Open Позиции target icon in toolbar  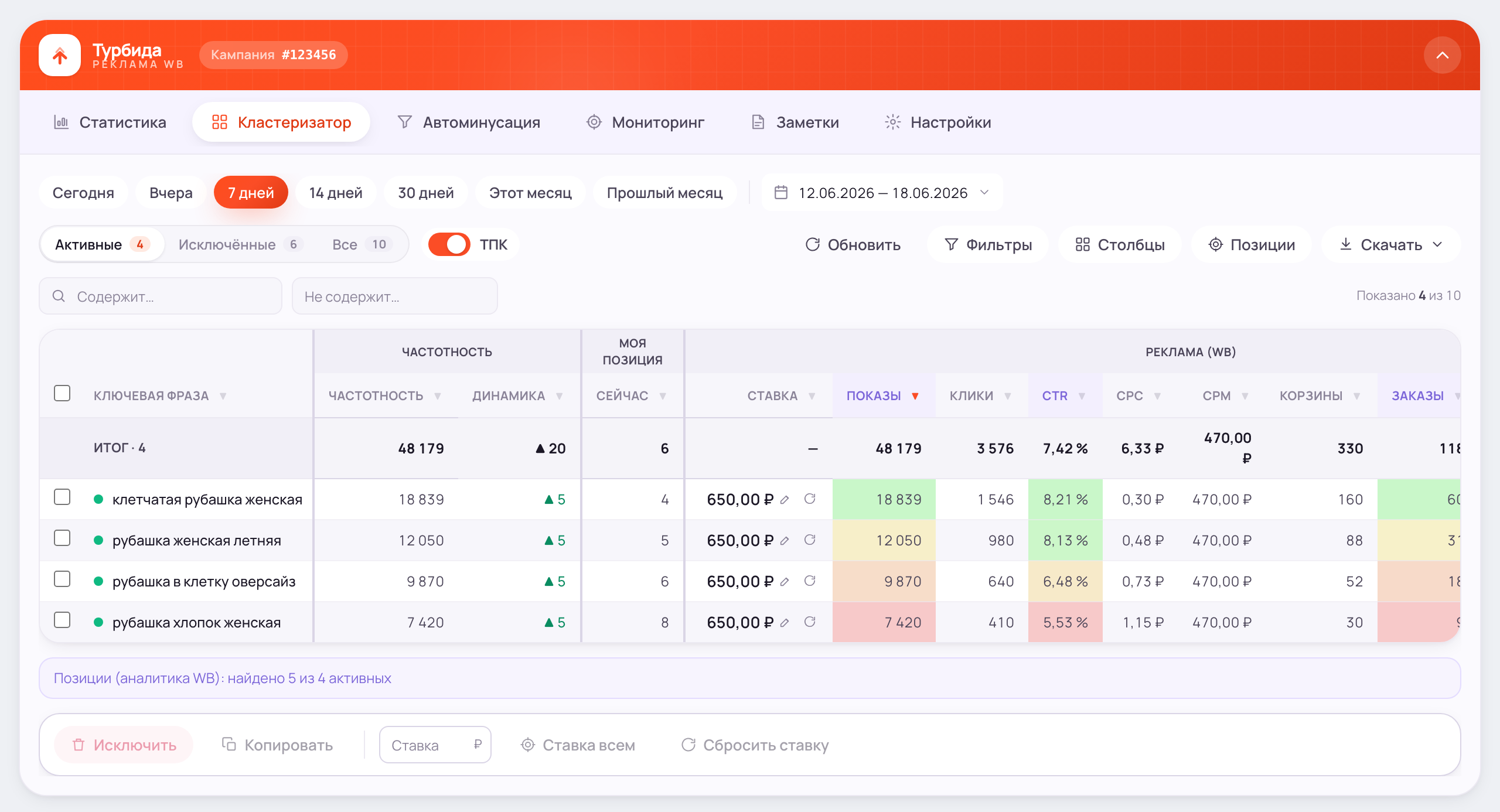tap(1216, 244)
